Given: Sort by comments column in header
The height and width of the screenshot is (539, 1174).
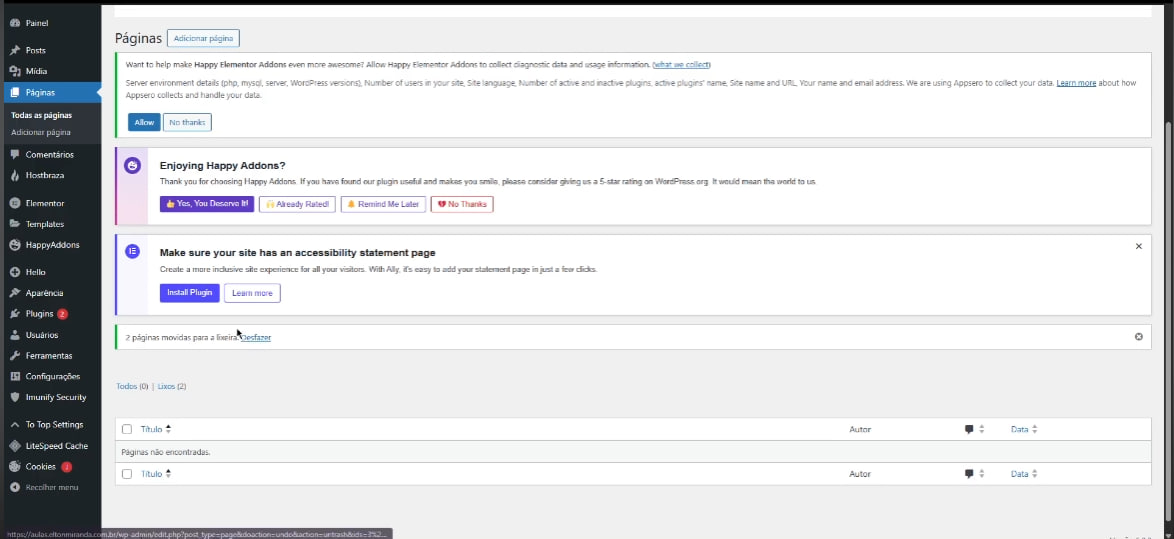Looking at the screenshot, I should click(970, 429).
